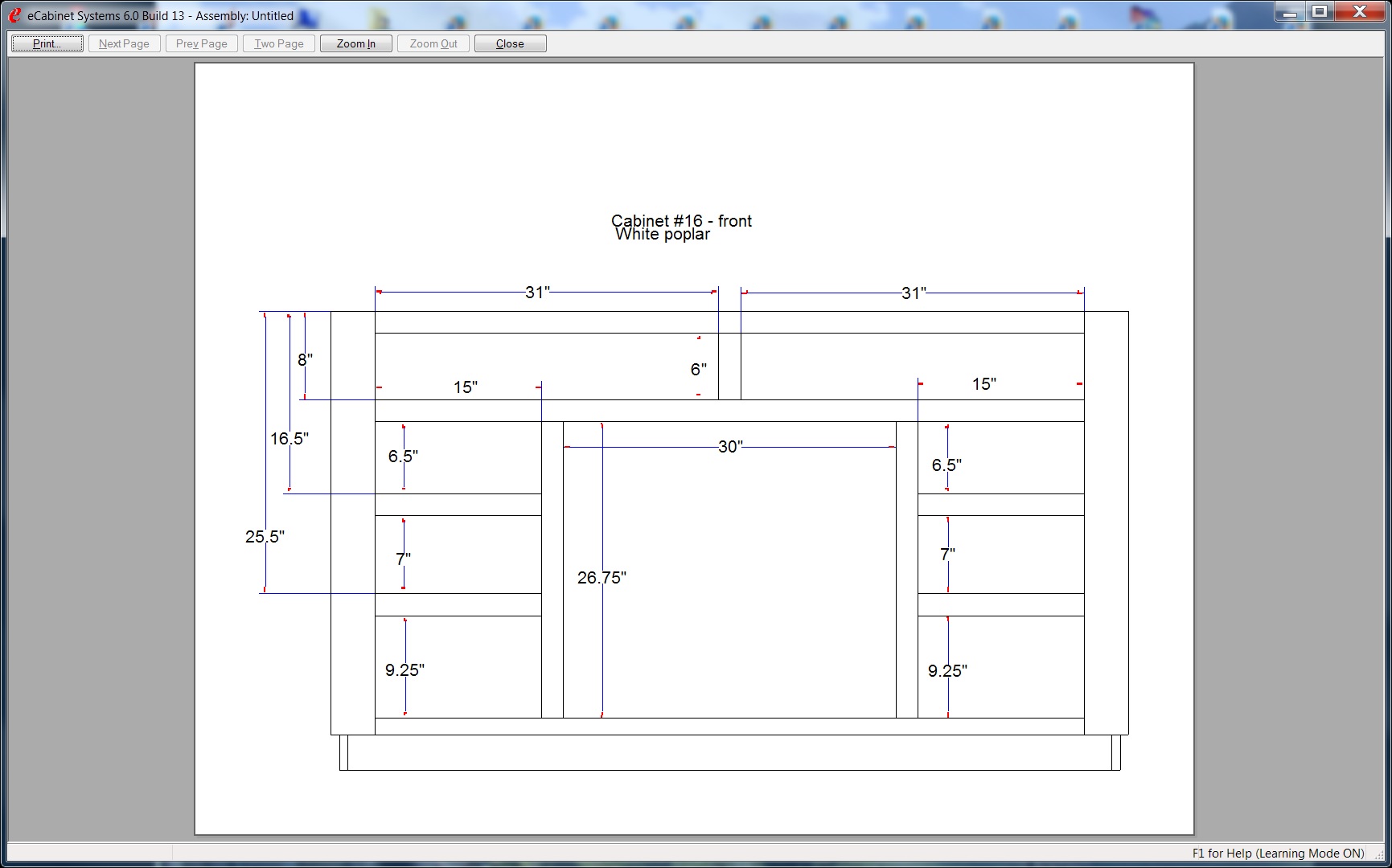Click the 6" dimension by center divider
This screenshot has height=868, width=1392.
tap(698, 370)
